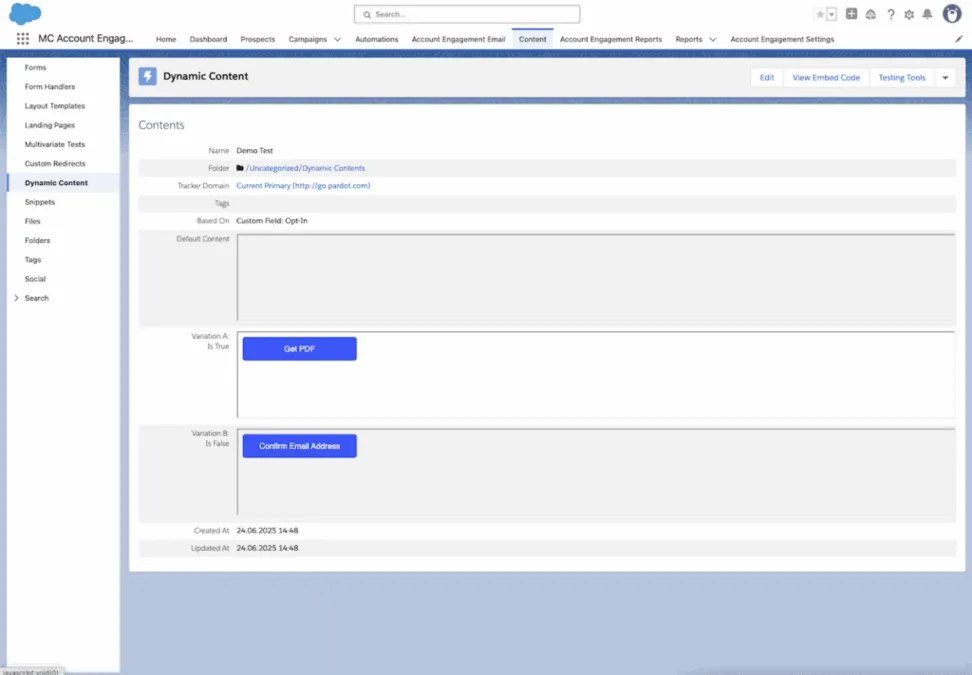Open the favorites list dropdown arrow
This screenshot has height=675, width=972.
tap(832, 14)
